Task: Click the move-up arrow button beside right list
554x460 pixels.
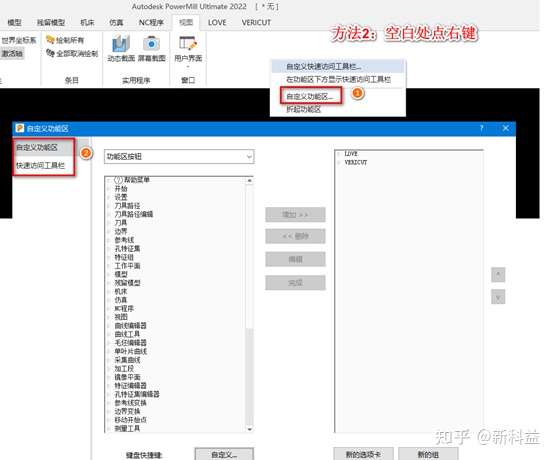Action: pos(498,275)
